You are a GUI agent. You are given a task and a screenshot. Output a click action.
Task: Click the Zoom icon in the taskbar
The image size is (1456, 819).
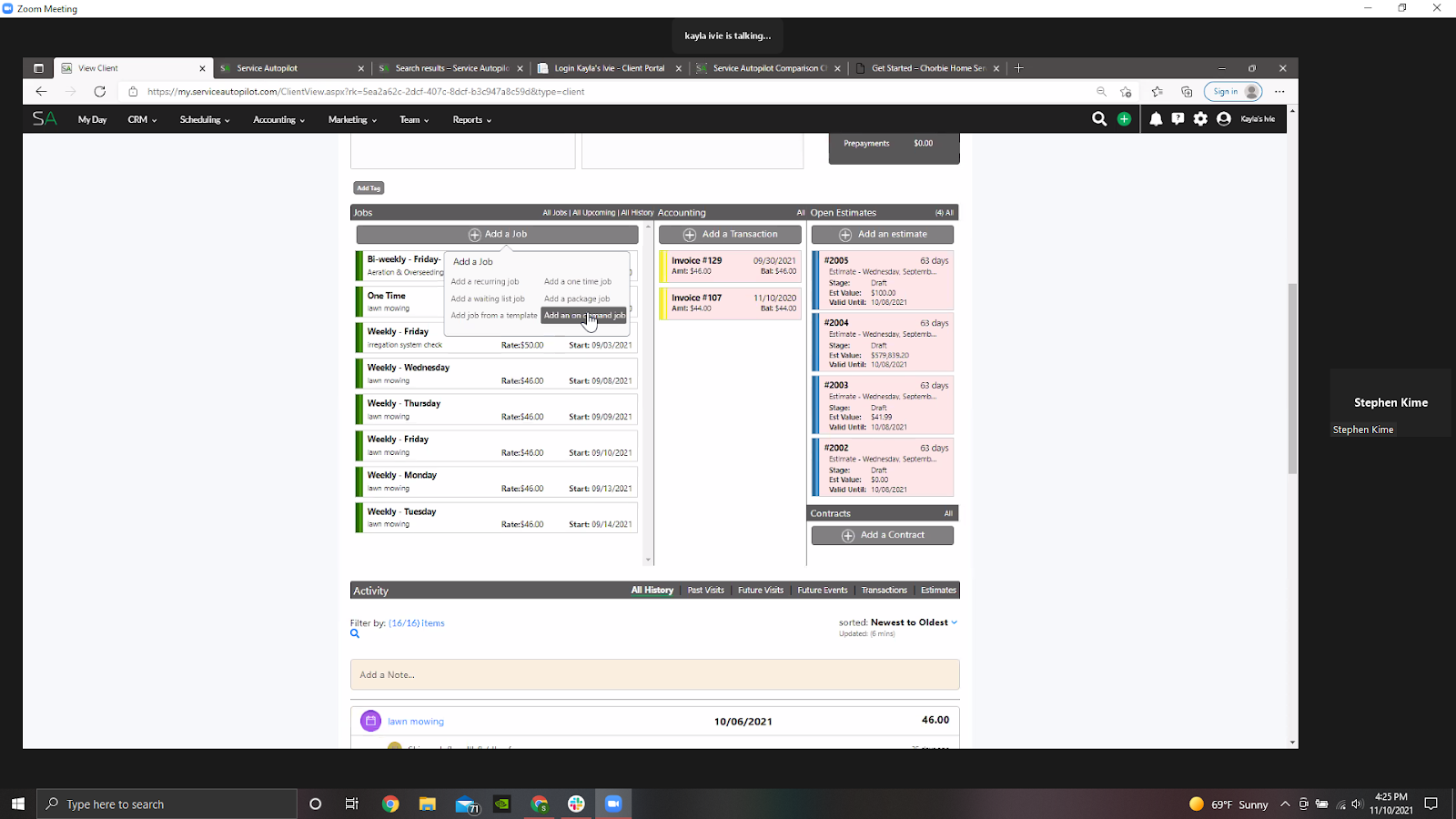click(613, 804)
